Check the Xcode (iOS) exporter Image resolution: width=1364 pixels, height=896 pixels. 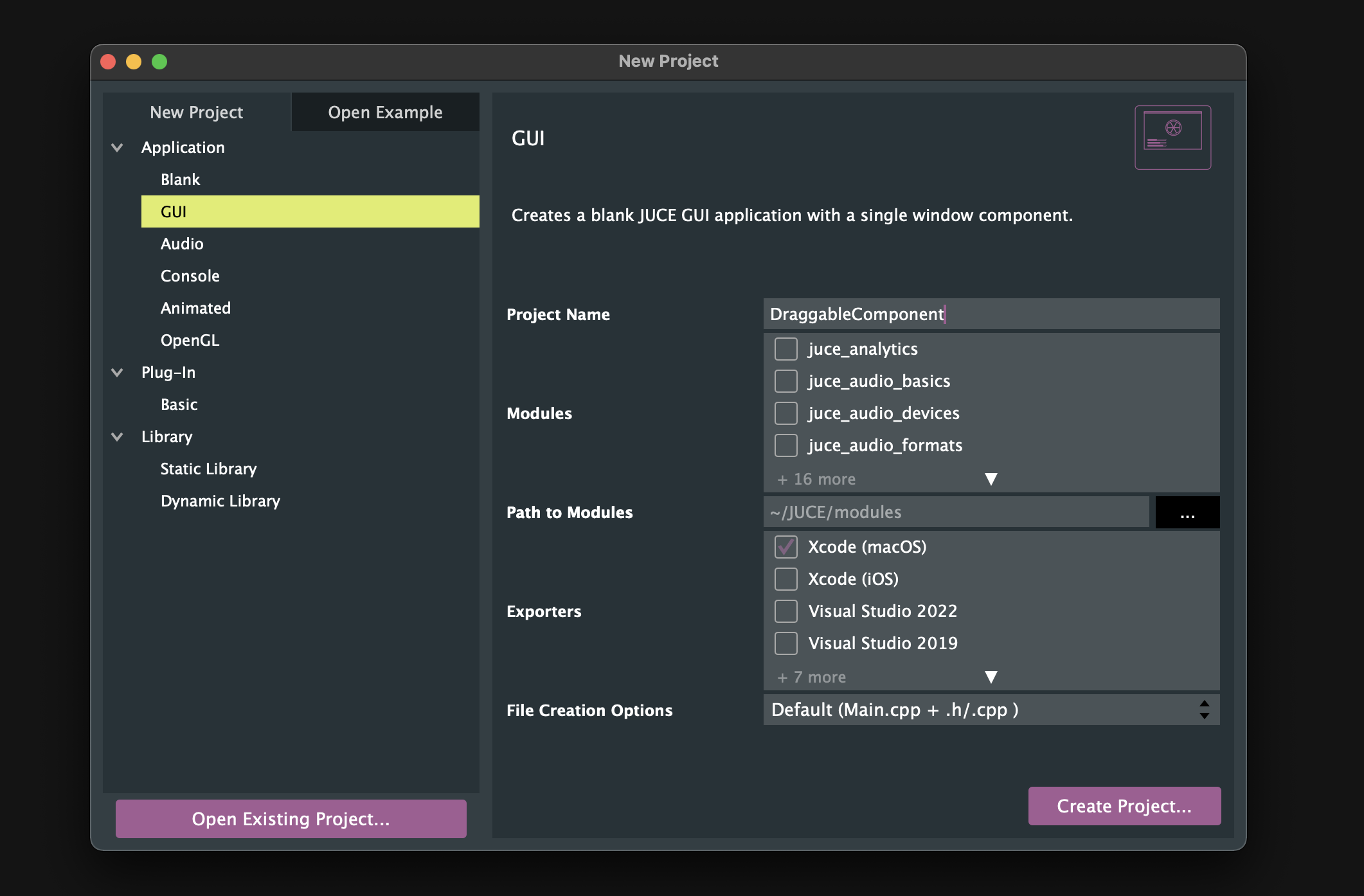coord(786,579)
